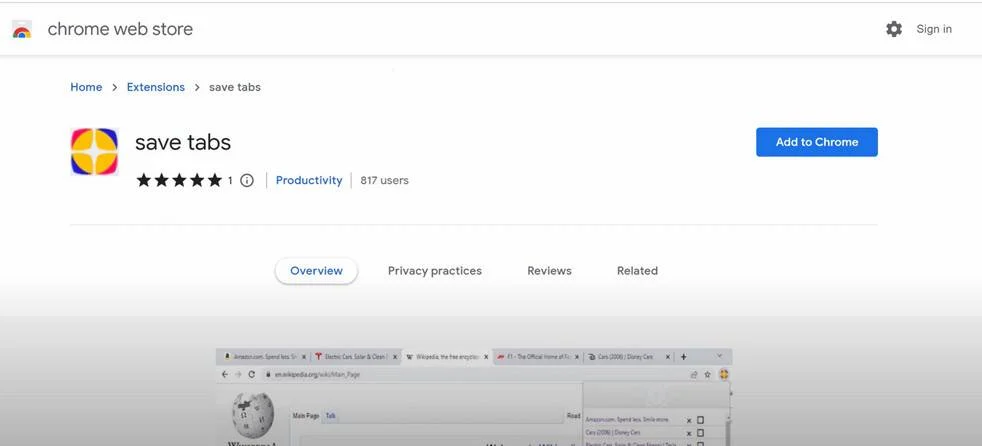Click the extension preview screenshot

(x=474, y=397)
